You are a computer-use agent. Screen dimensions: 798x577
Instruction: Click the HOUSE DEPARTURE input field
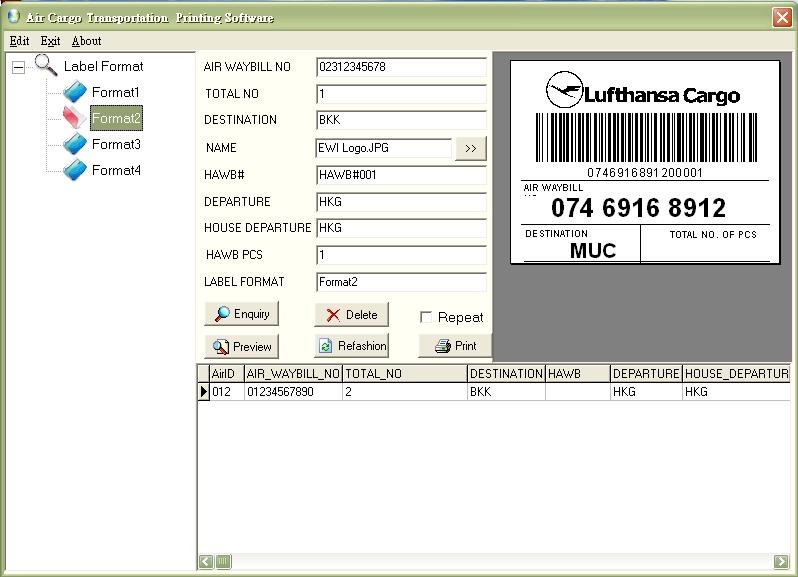tap(401, 227)
